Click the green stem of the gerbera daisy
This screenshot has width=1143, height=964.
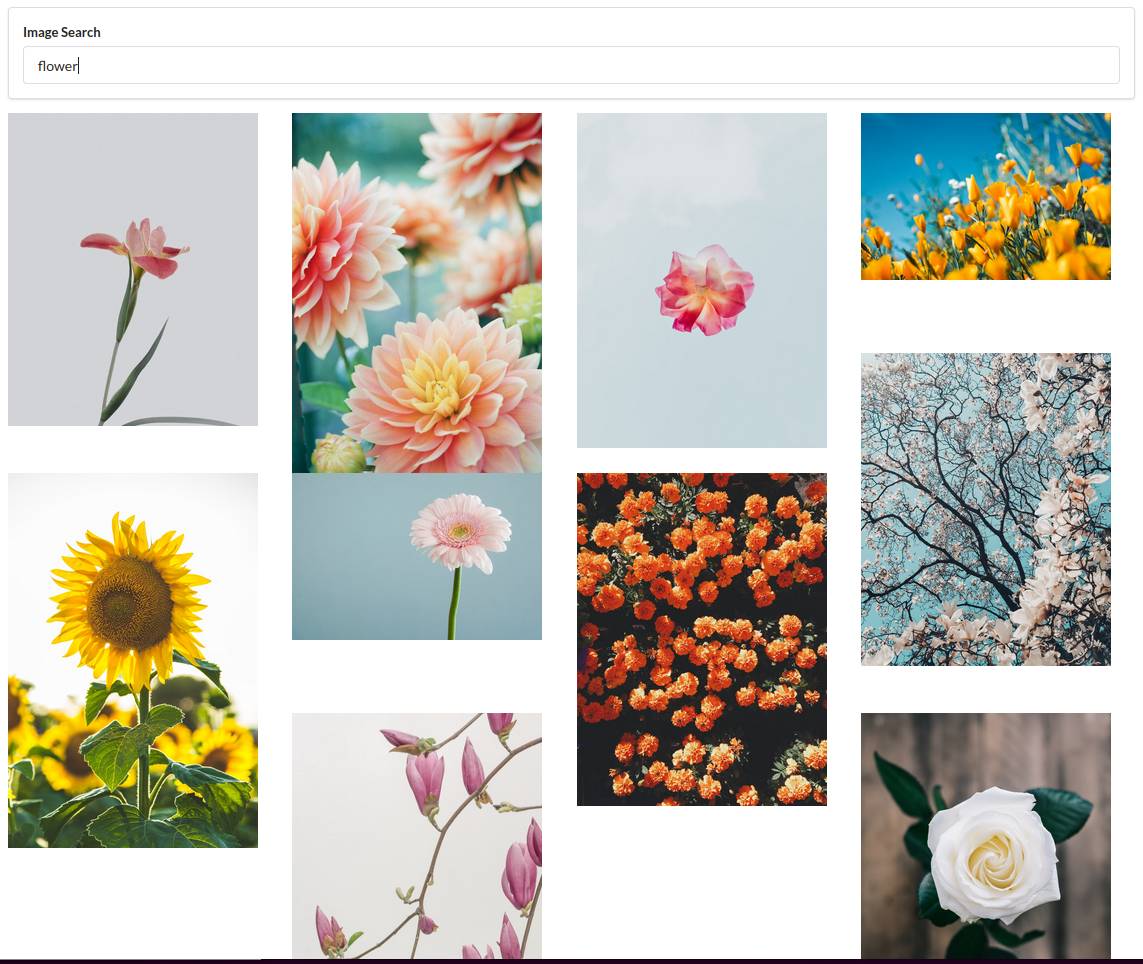coord(455,604)
